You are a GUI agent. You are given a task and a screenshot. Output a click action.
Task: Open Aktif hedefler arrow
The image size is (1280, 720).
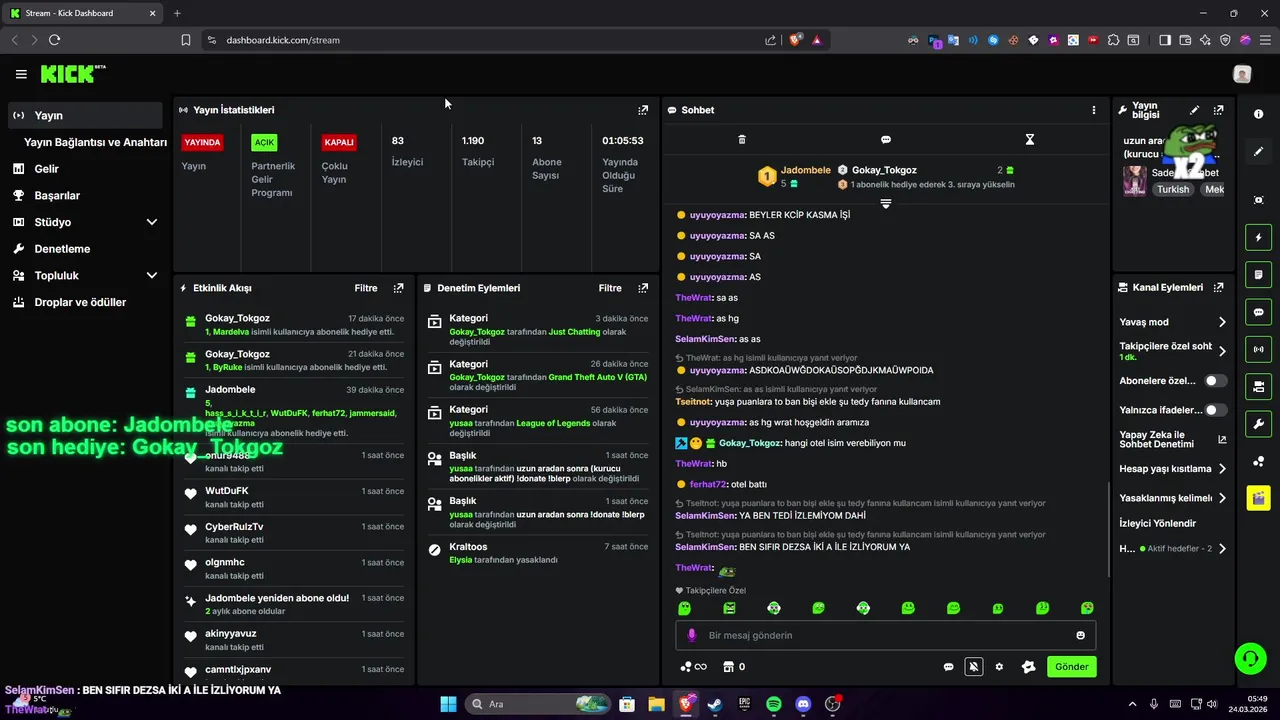point(1222,549)
